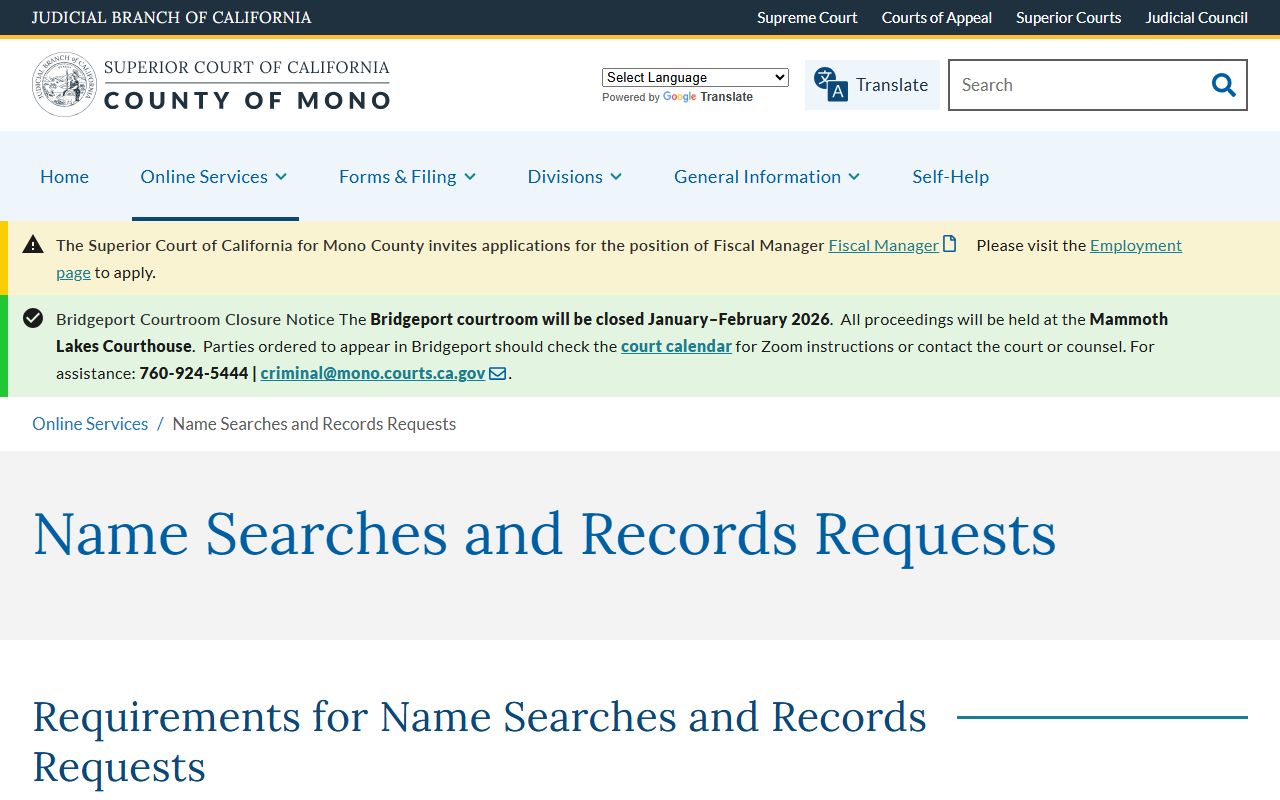The height and width of the screenshot is (800, 1280).
Task: Click the Mono County court seal logo
Action: tap(64, 85)
